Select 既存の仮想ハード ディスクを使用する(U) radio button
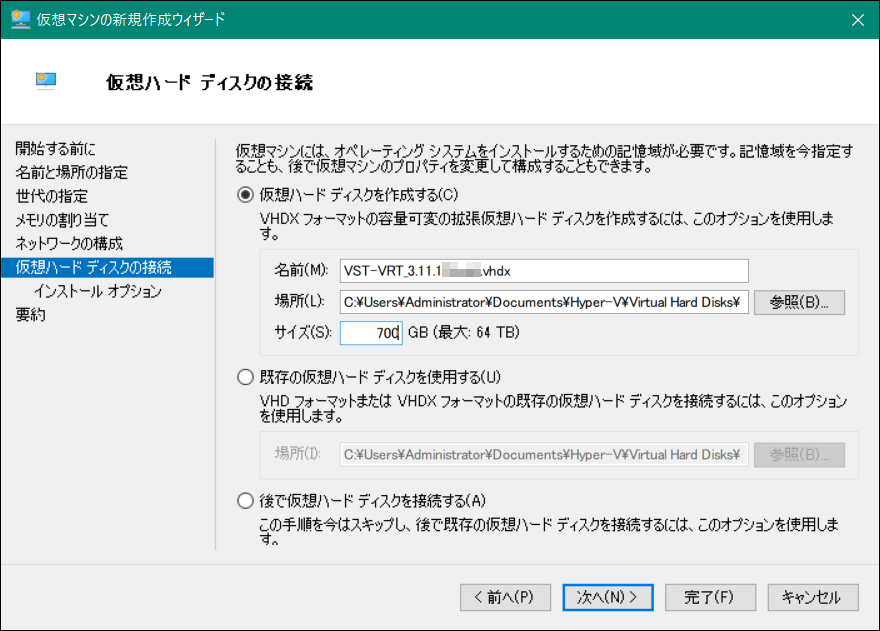The height and width of the screenshot is (631, 880). (x=245, y=377)
